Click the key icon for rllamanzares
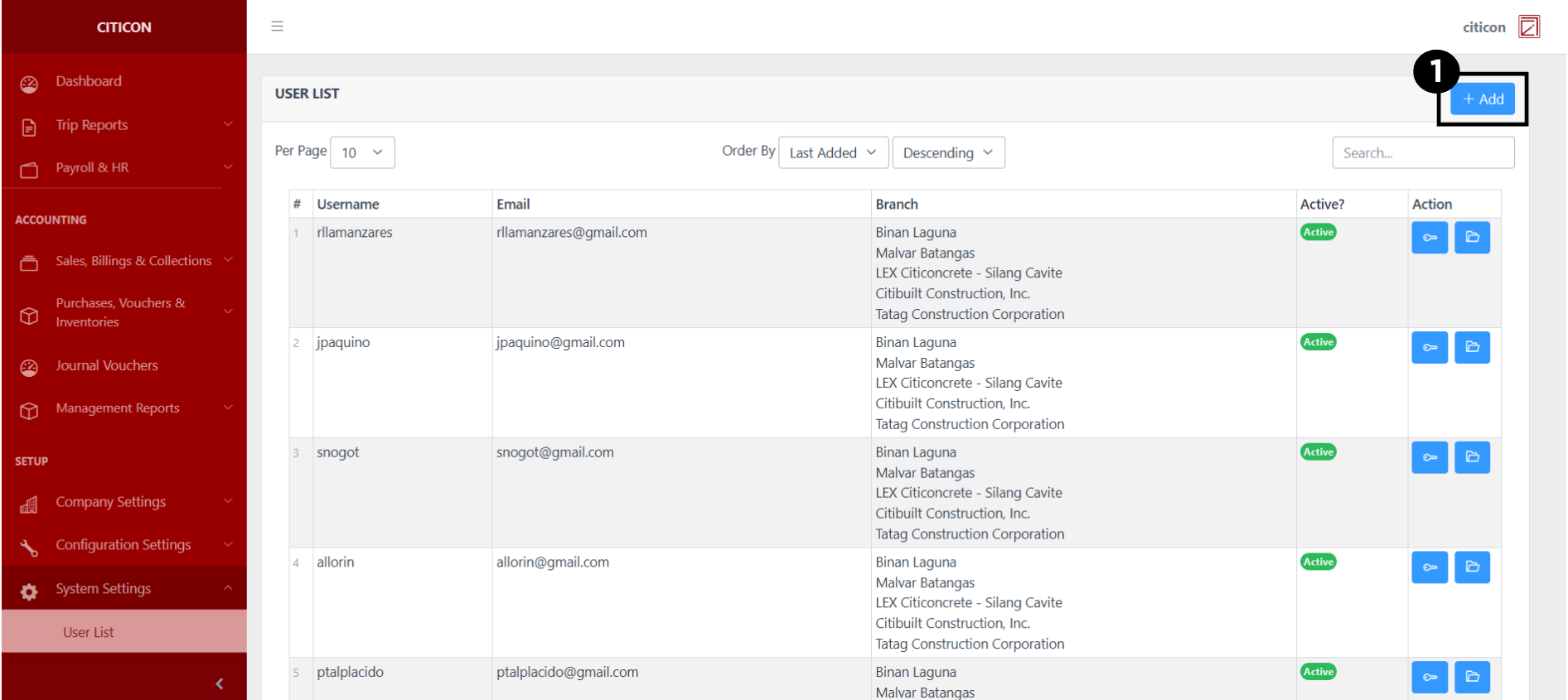The height and width of the screenshot is (700, 1568). coord(1429,238)
